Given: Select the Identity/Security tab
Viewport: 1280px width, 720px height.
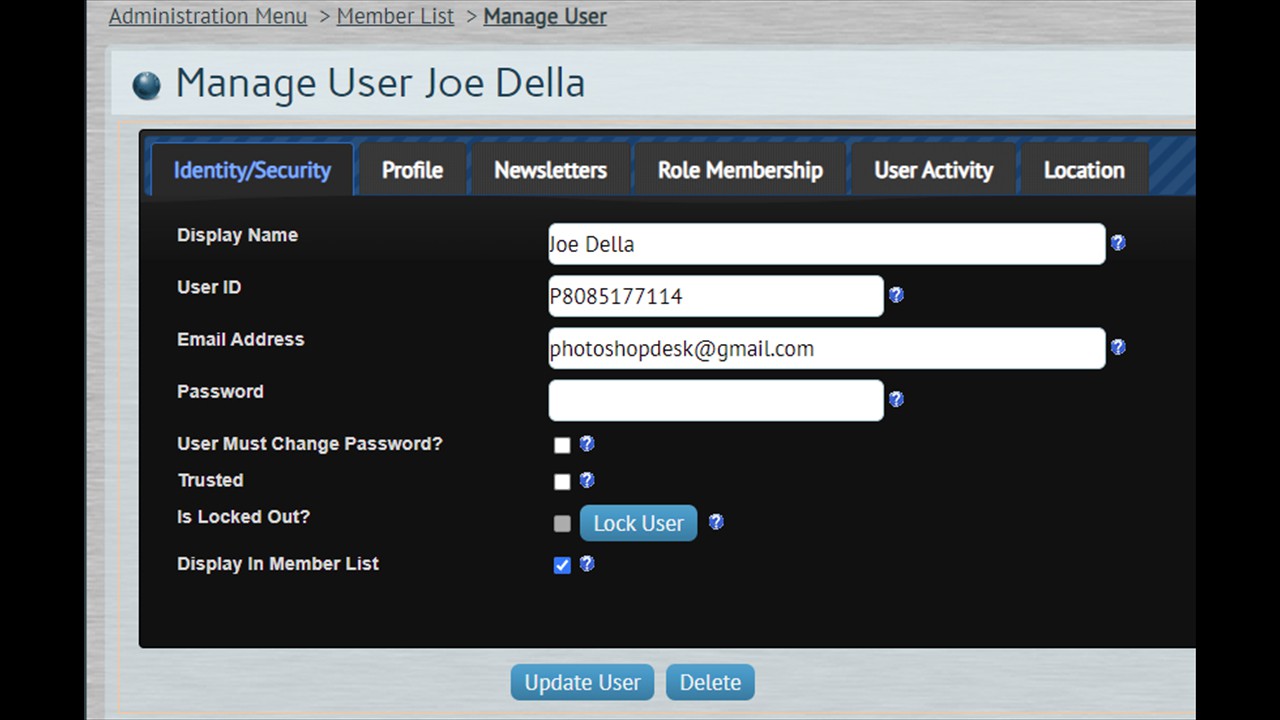Looking at the screenshot, I should 252,170.
